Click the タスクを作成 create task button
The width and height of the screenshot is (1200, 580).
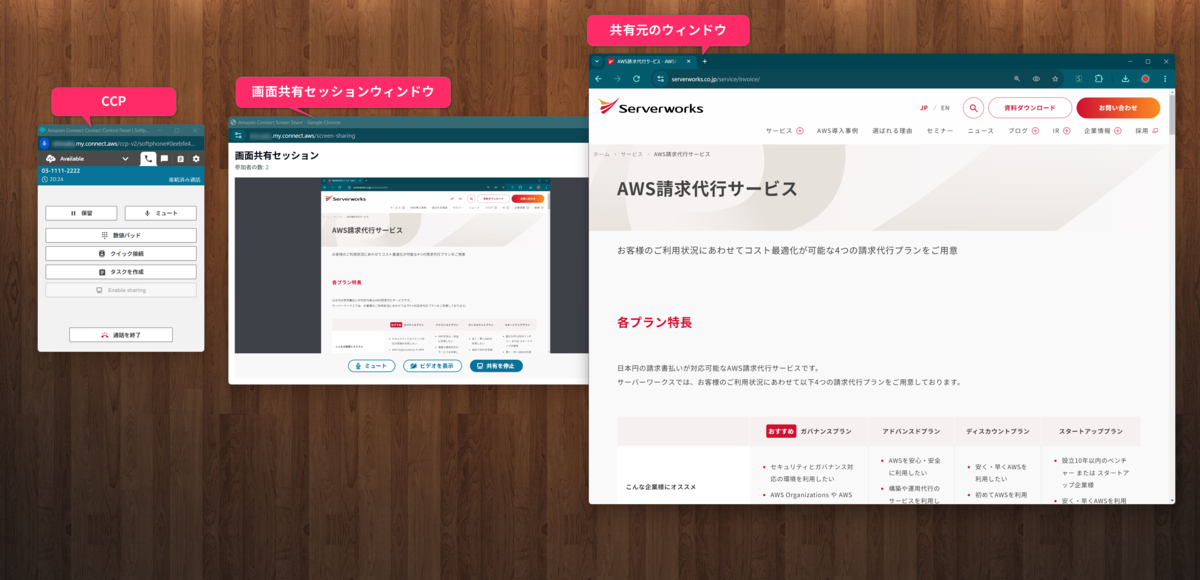[121, 272]
